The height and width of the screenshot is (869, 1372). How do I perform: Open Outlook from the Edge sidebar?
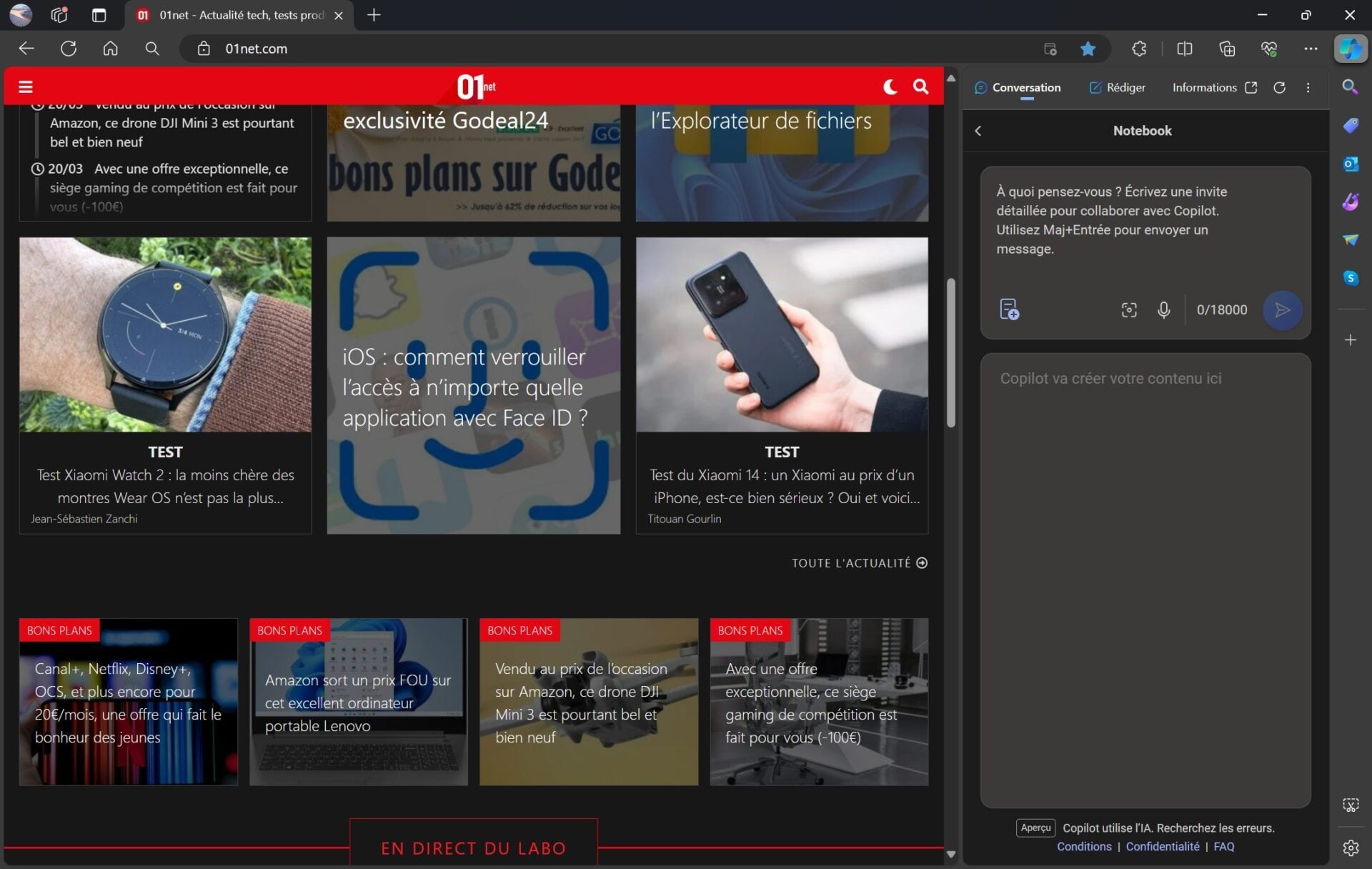1350,164
